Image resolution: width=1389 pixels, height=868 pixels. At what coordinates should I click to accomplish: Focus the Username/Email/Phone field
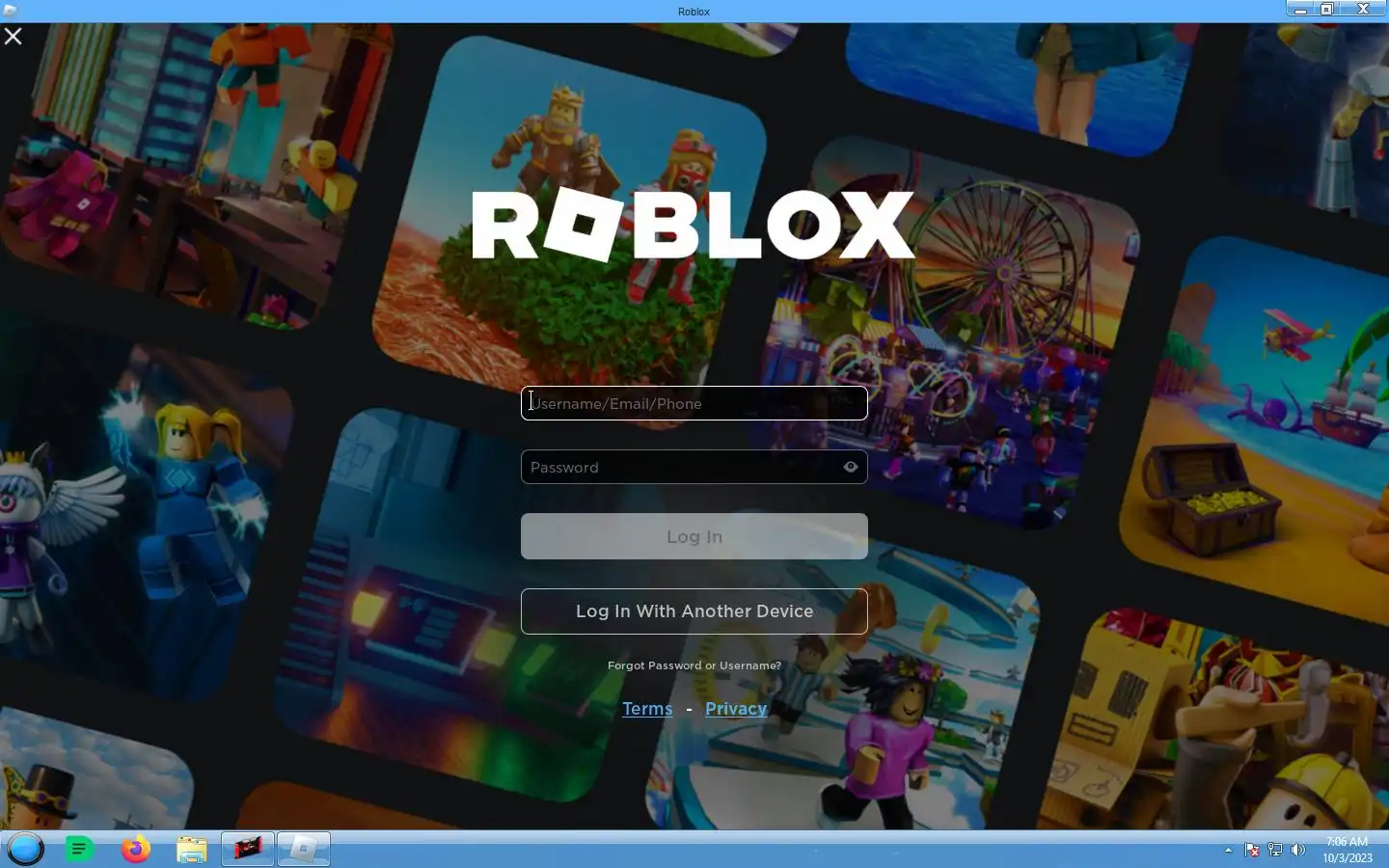[x=694, y=403]
